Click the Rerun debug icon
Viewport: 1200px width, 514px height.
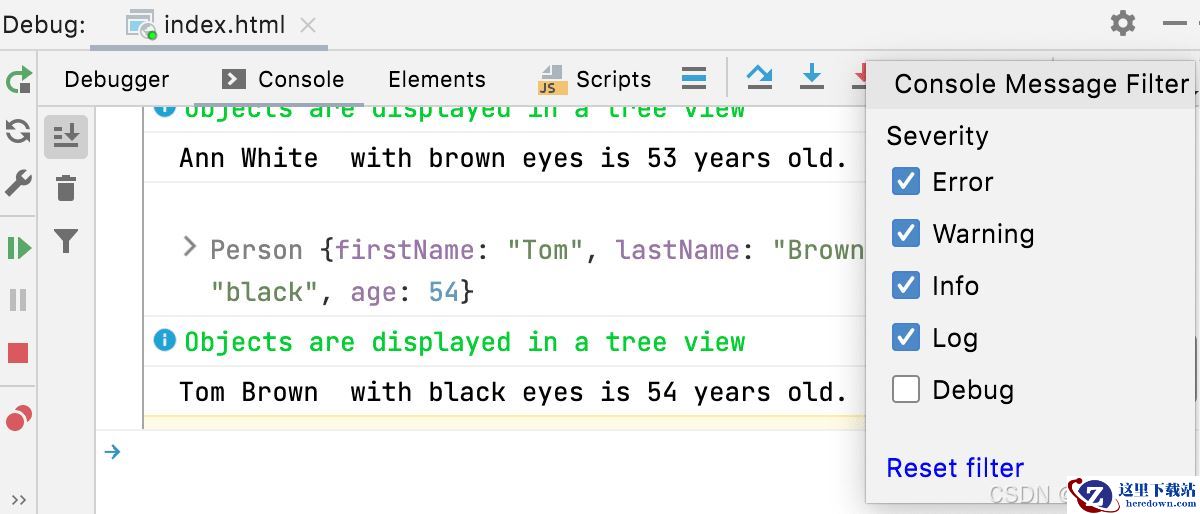pos(18,80)
